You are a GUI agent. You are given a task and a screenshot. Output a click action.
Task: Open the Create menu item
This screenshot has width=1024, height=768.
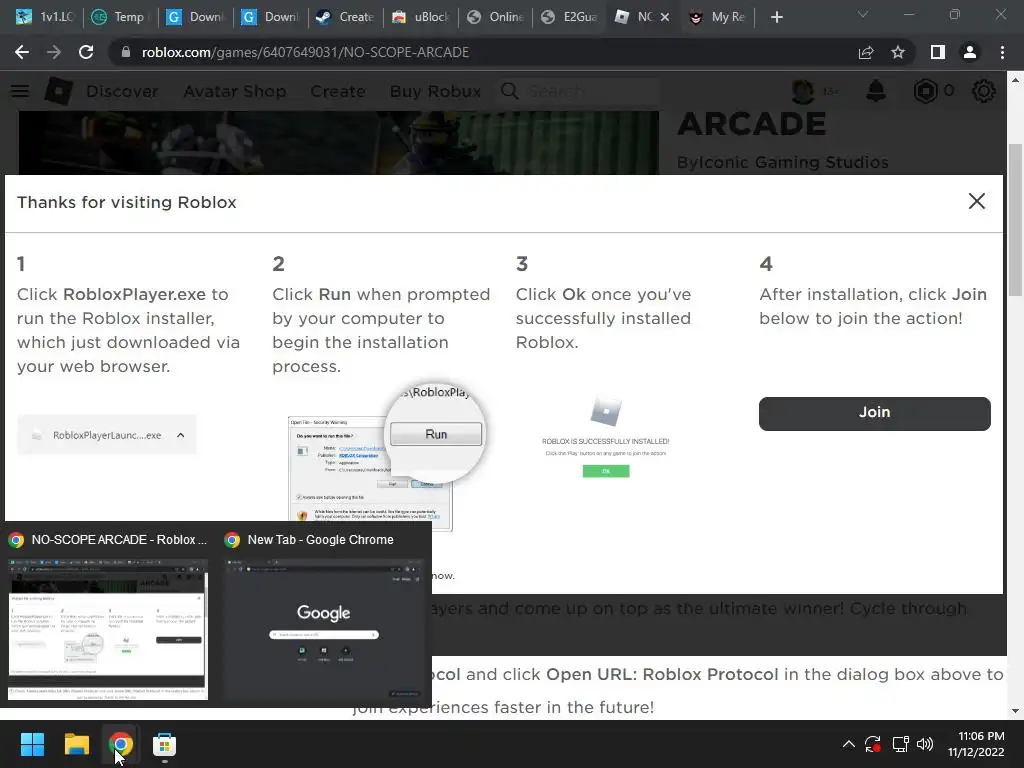(x=338, y=91)
